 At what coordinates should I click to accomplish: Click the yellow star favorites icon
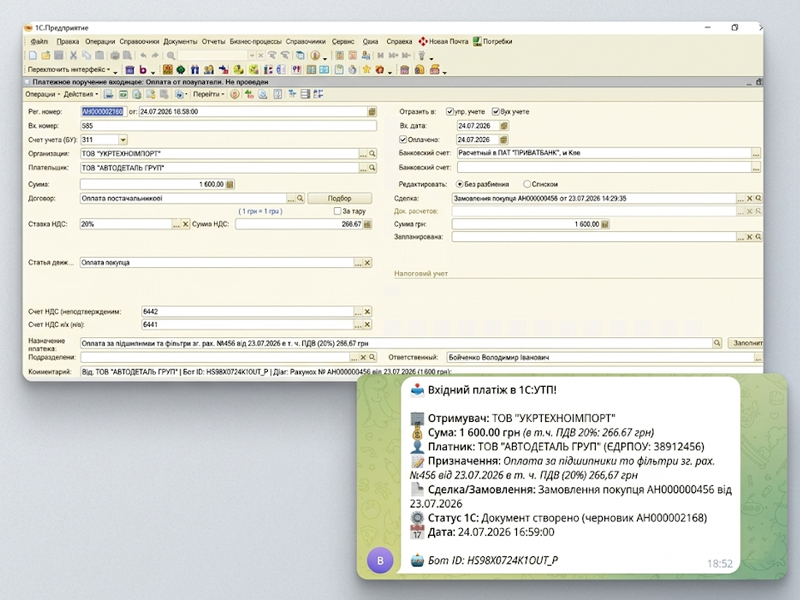[366, 69]
